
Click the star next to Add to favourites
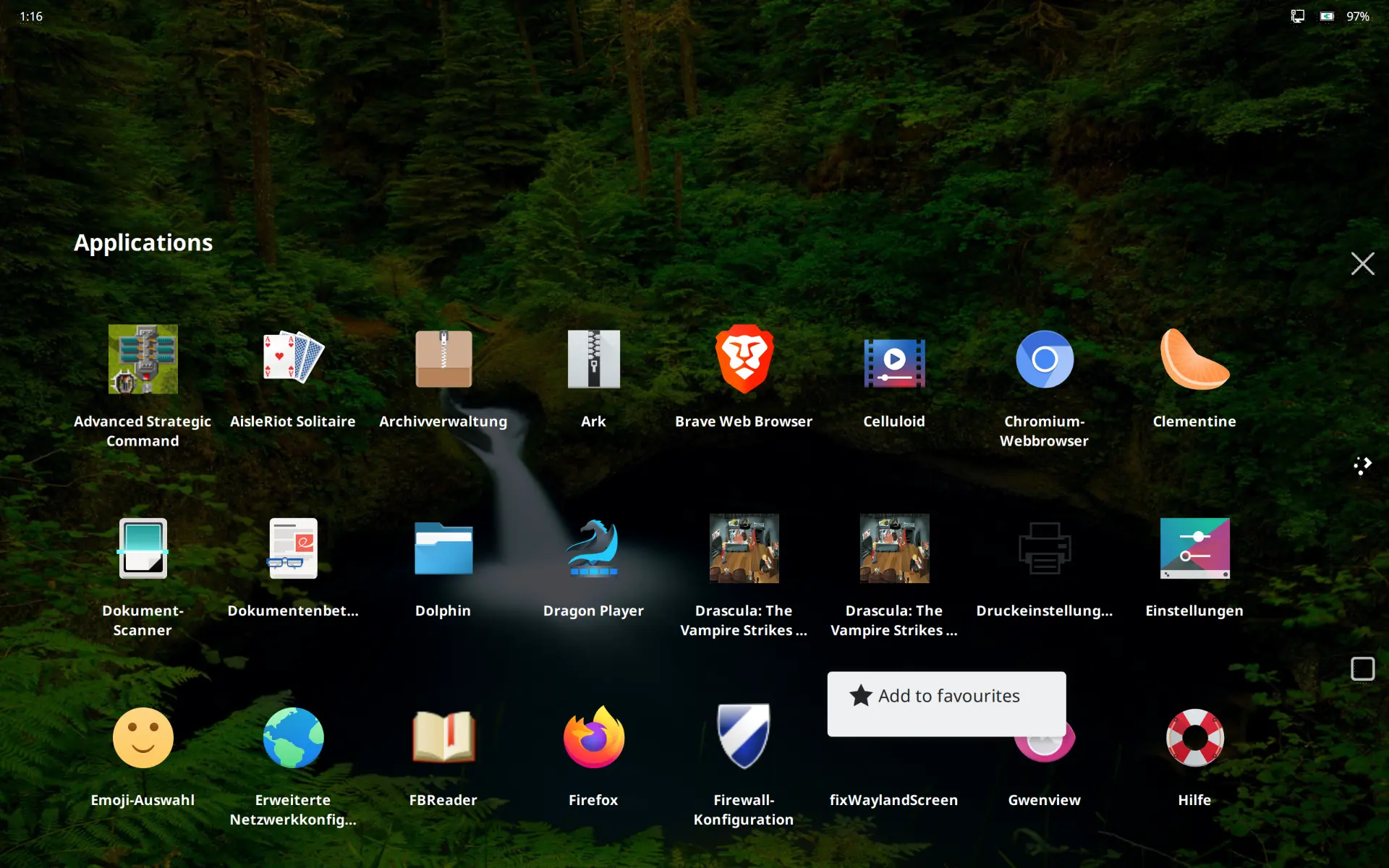(861, 696)
